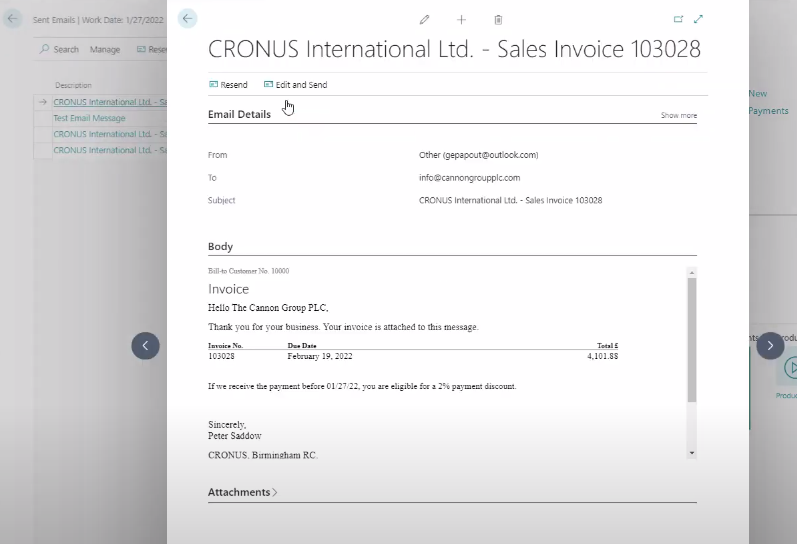This screenshot has width=797, height=544.
Task: Click the plus new record icon
Action: (461, 20)
